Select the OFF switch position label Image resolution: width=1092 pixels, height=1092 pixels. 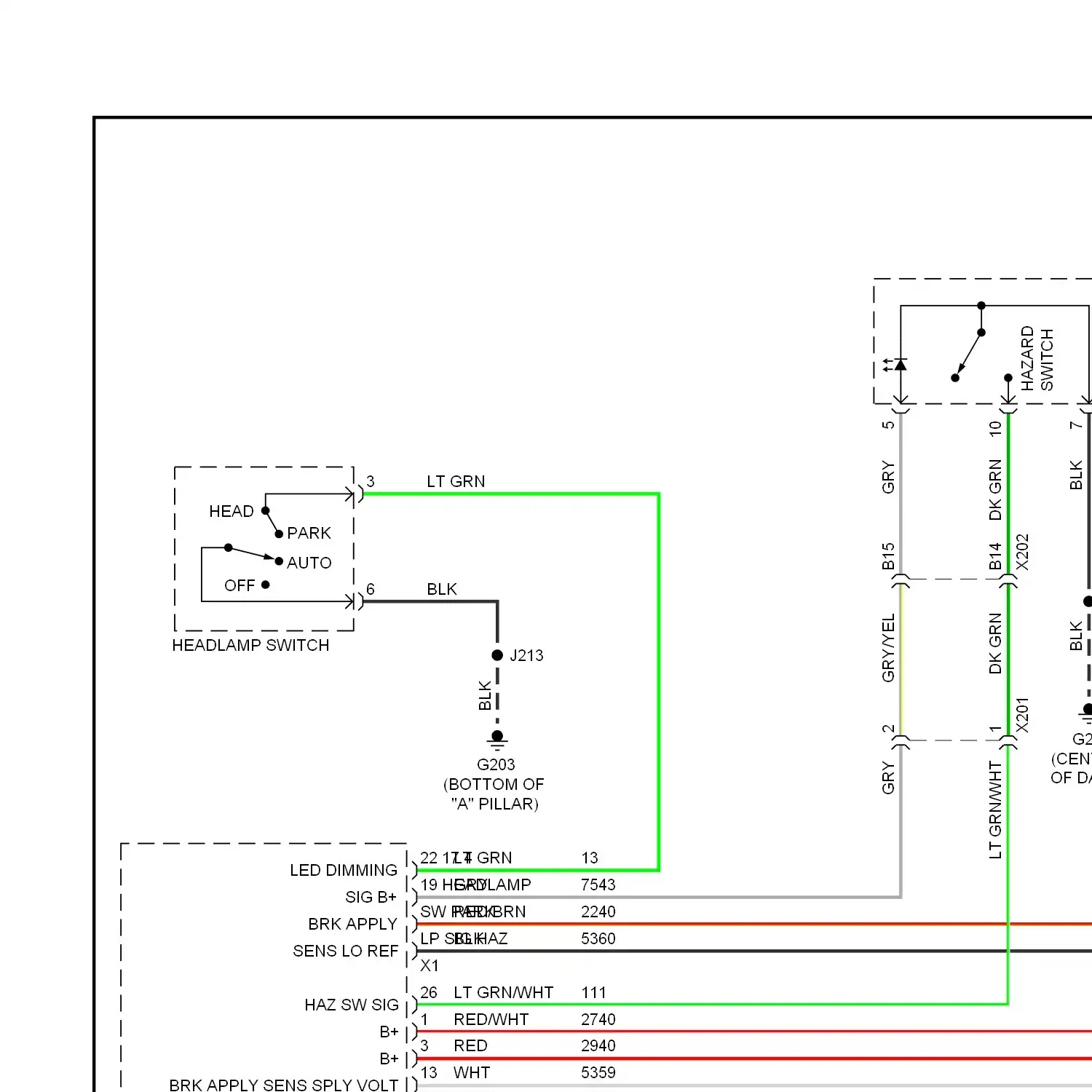point(240,585)
